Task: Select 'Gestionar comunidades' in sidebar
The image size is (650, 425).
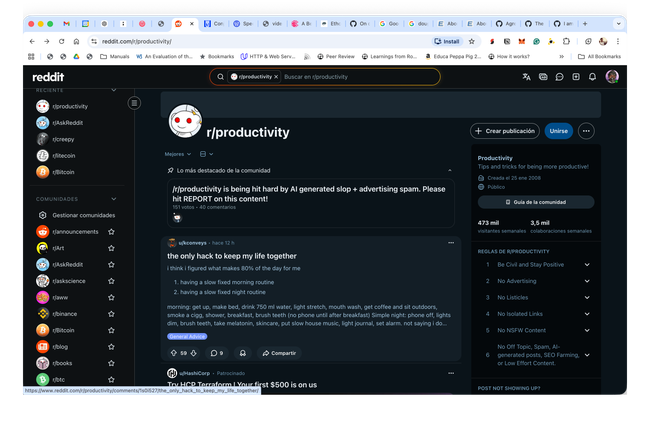Action: pos(79,215)
